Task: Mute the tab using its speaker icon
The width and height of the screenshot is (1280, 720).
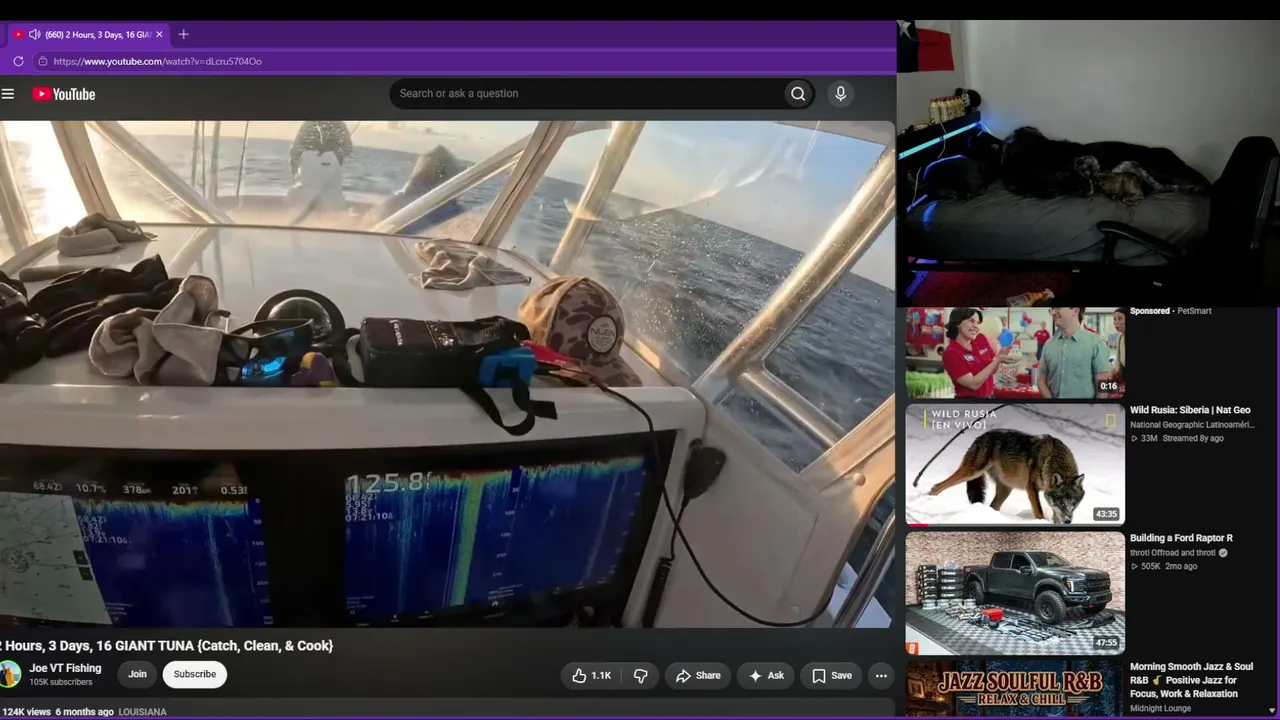Action: pyautogui.click(x=35, y=34)
